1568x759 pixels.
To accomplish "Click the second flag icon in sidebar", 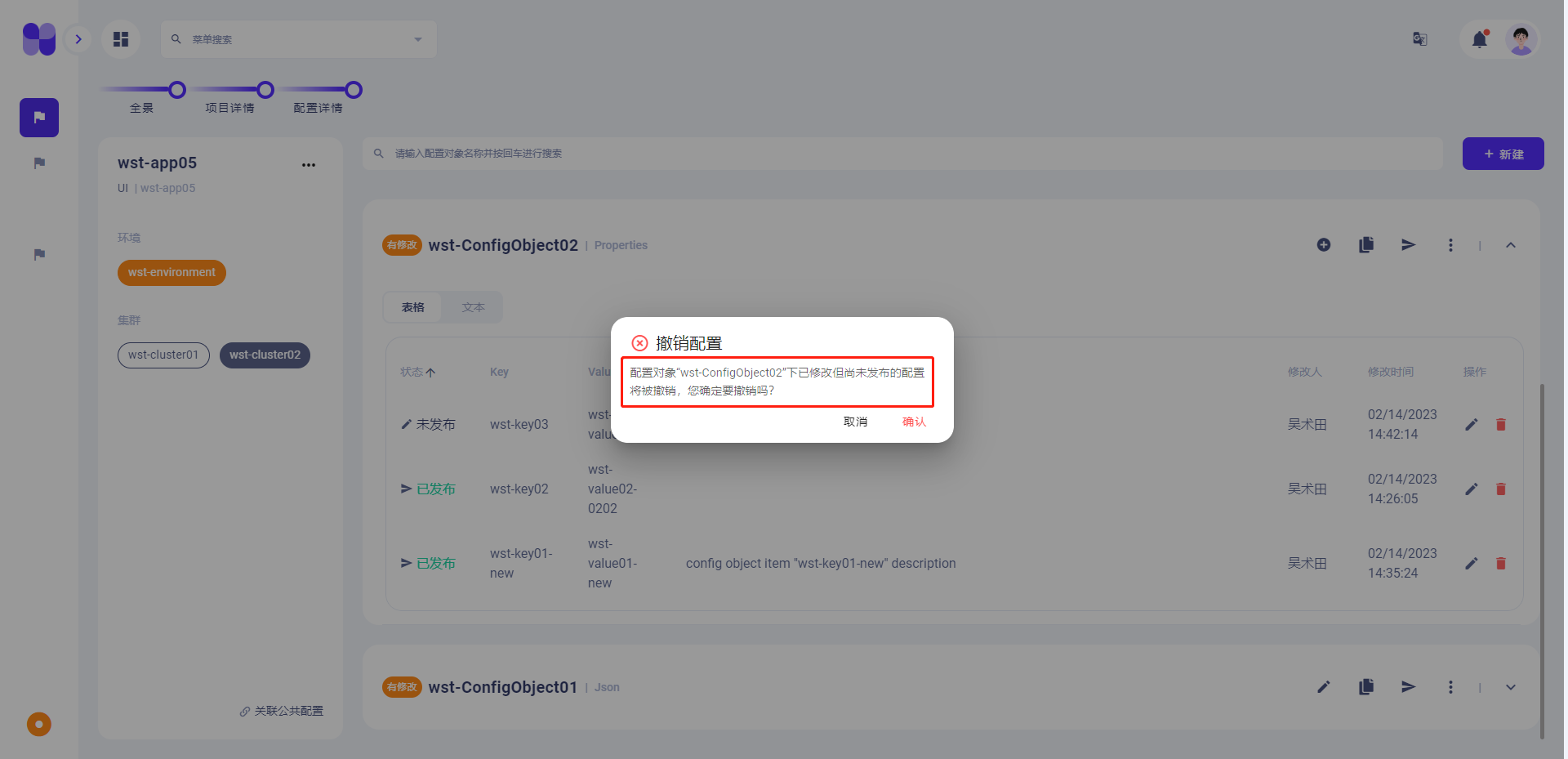I will point(39,163).
